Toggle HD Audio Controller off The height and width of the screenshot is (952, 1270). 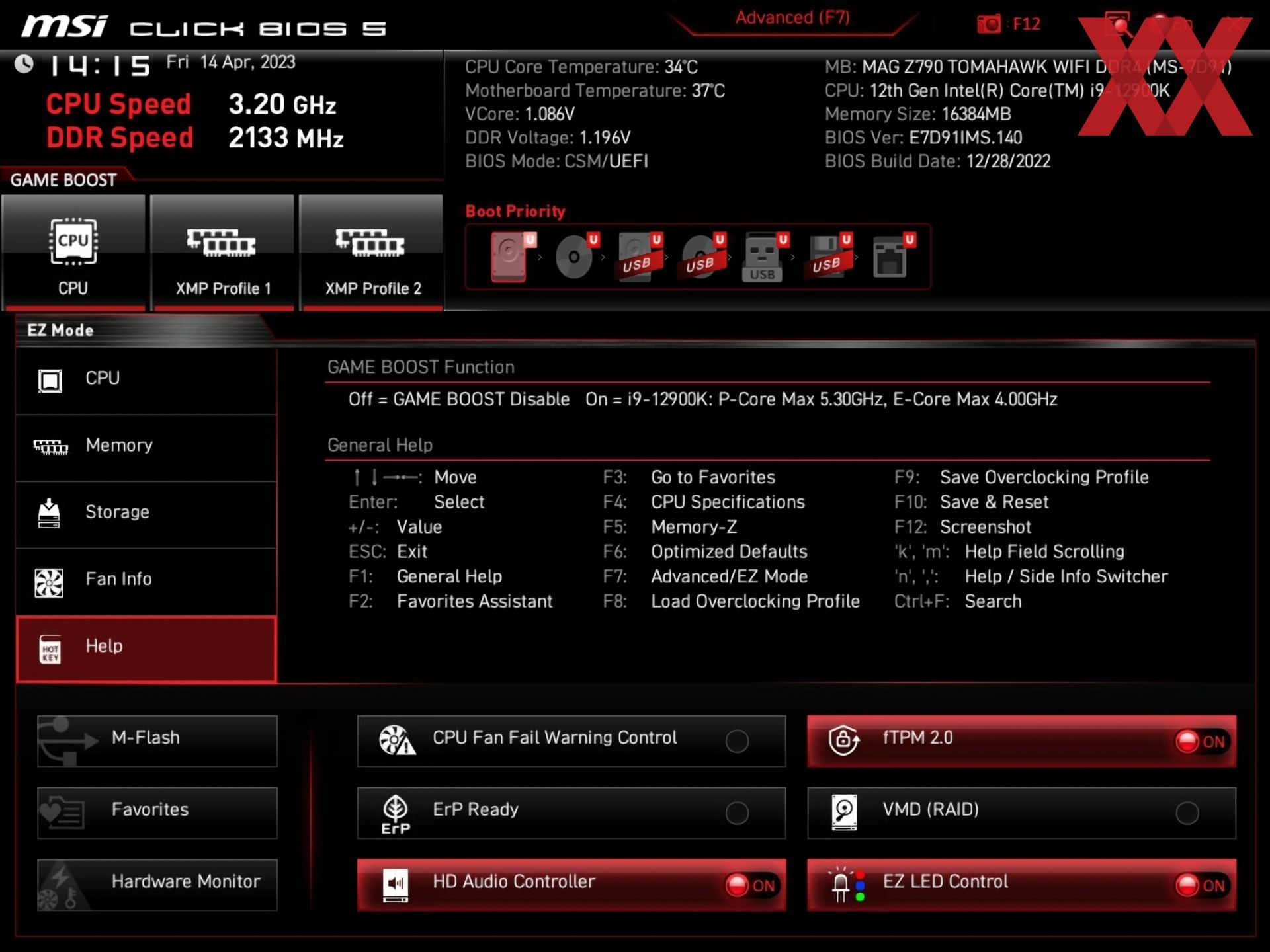pyautogui.click(x=751, y=885)
